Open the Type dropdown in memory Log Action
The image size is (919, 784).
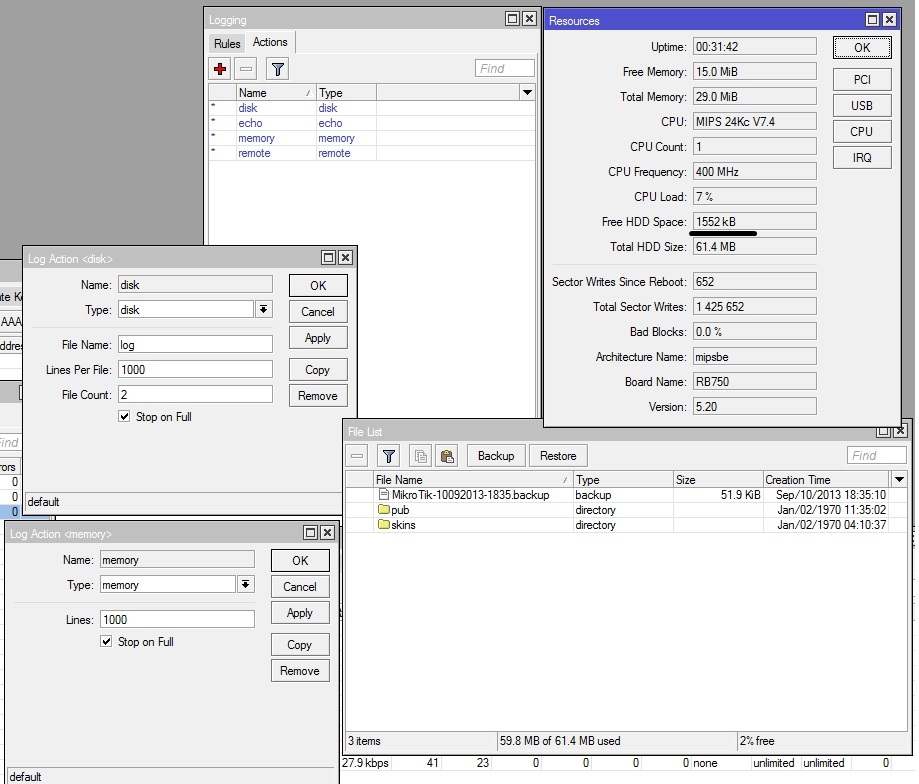click(246, 585)
